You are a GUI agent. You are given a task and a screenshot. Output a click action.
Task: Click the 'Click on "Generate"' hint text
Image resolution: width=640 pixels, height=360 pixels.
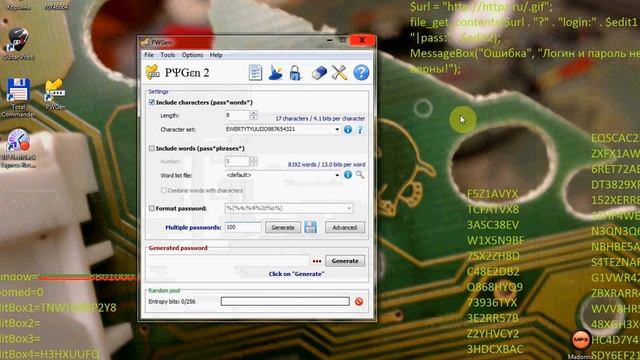coord(296,274)
